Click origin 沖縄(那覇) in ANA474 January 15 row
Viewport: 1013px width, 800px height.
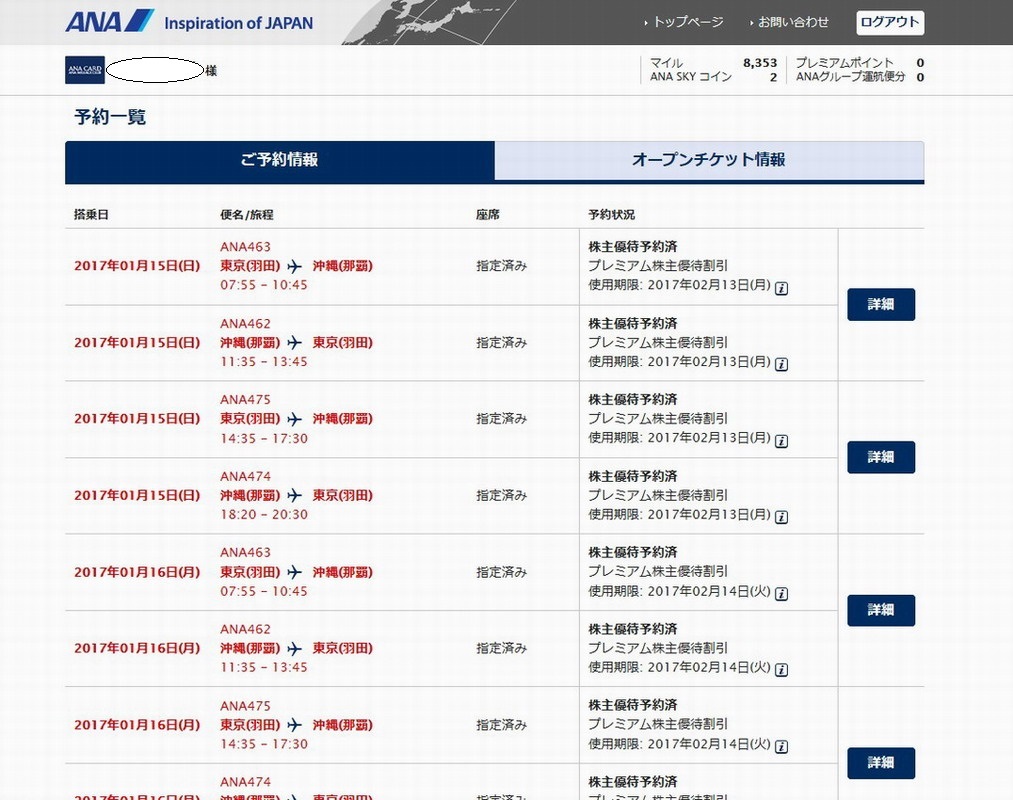250,496
